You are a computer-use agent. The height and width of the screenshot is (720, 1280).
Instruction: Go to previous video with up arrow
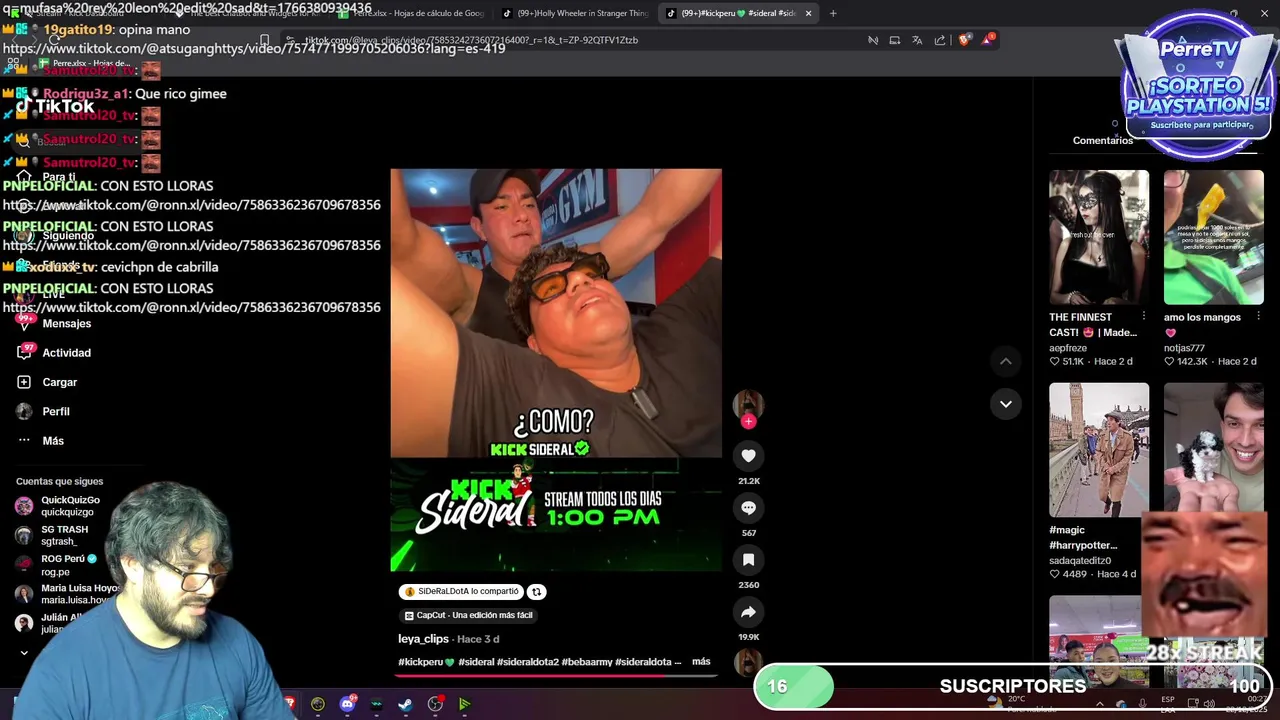(x=1006, y=361)
